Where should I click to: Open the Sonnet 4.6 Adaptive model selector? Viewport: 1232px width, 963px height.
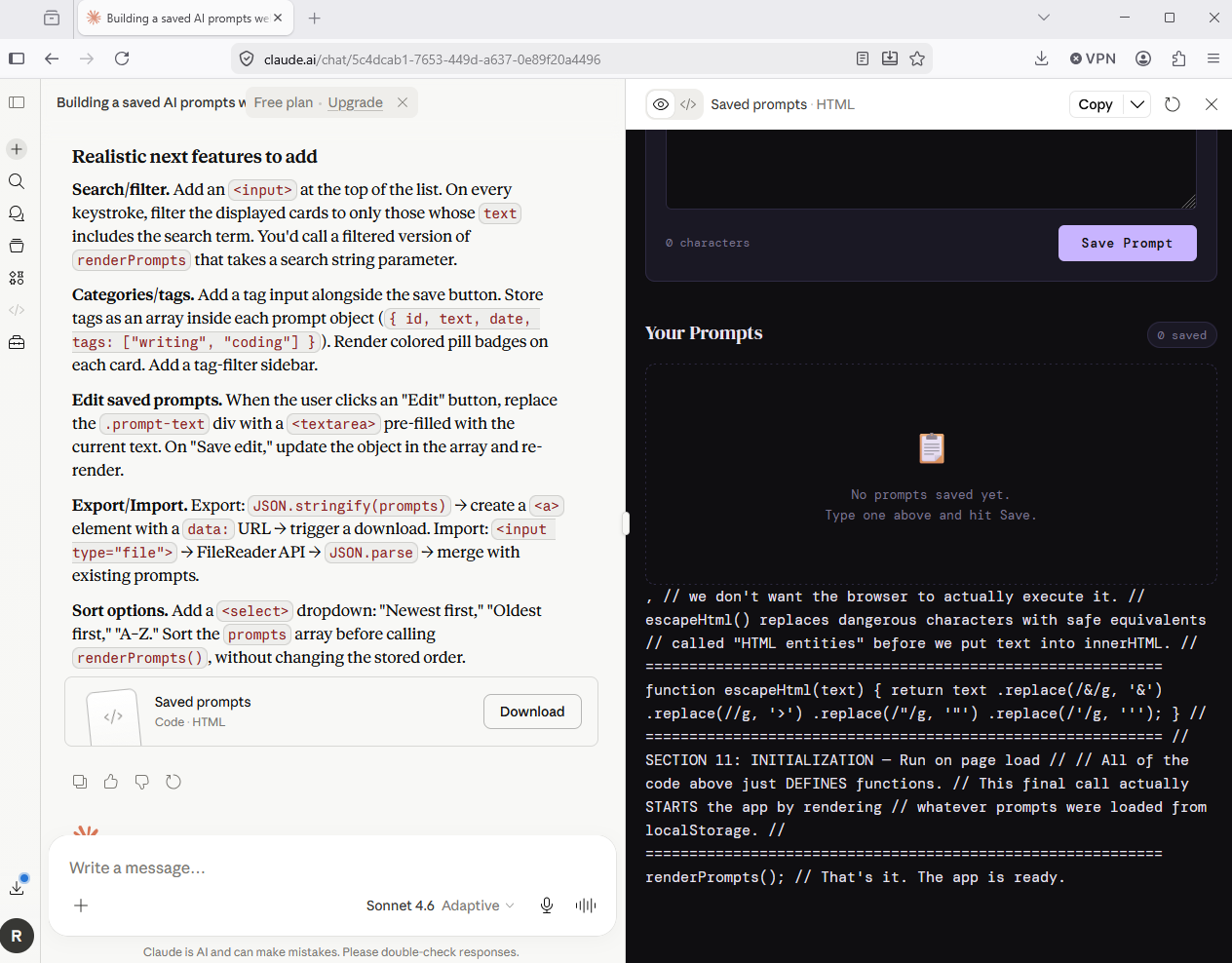pos(441,905)
